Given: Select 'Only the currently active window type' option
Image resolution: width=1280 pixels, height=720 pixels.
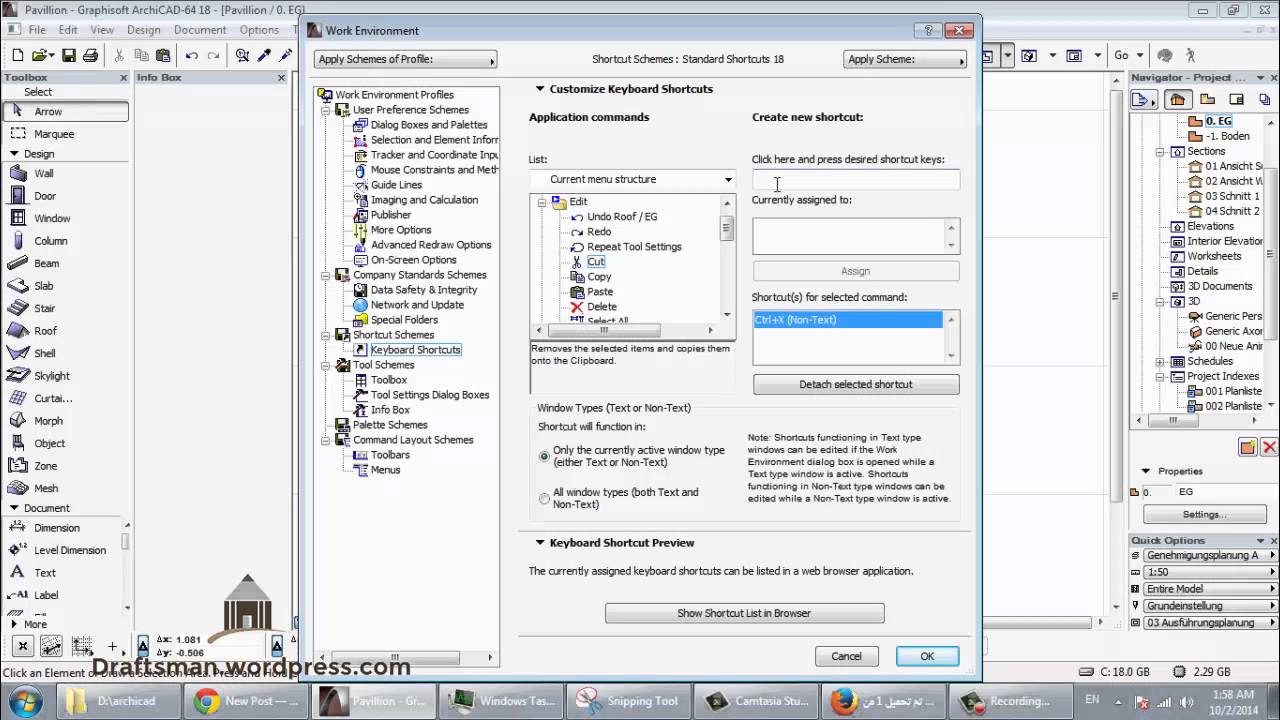Looking at the screenshot, I should [x=544, y=456].
